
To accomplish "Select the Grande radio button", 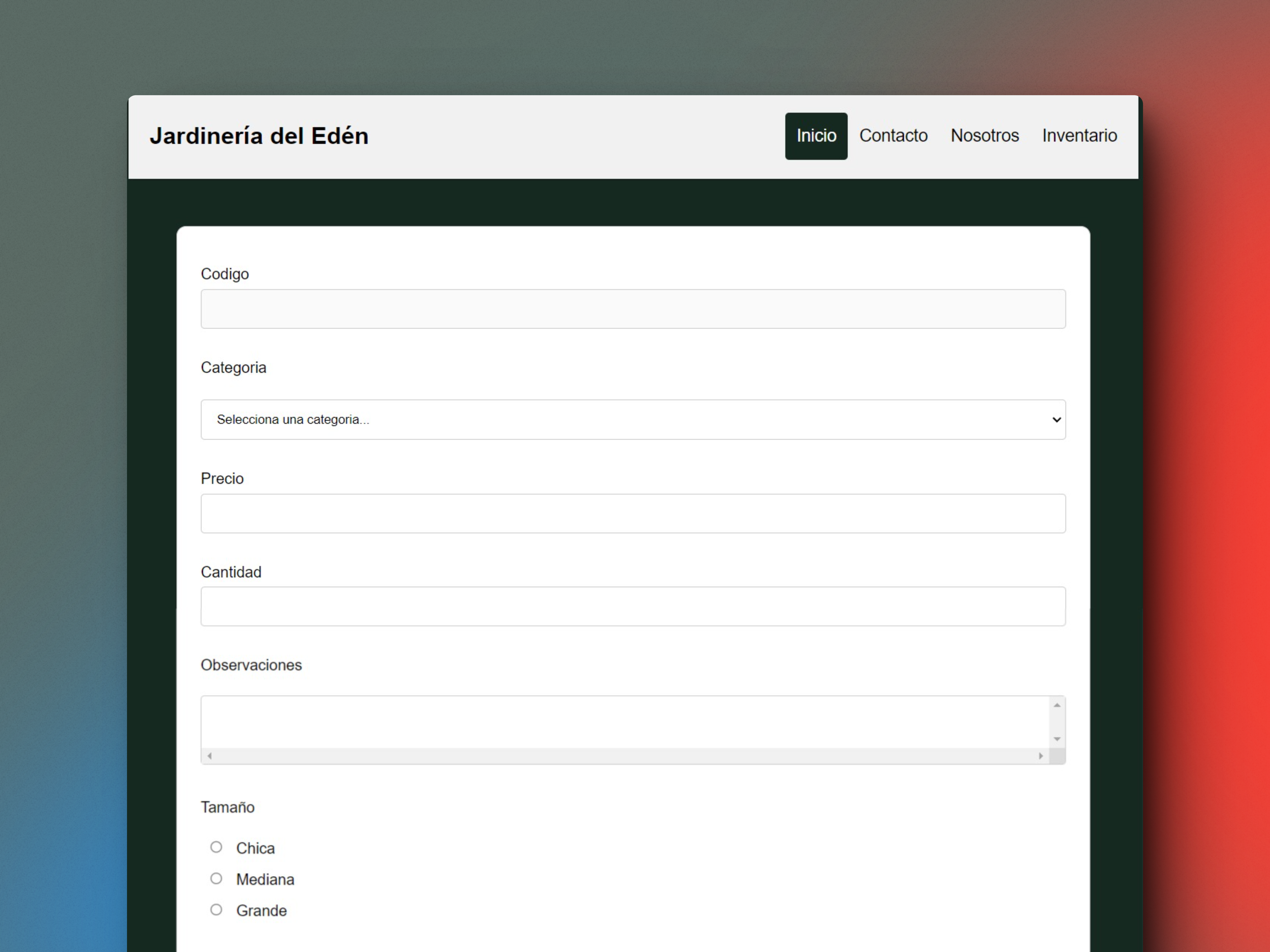I will pyautogui.click(x=216, y=909).
